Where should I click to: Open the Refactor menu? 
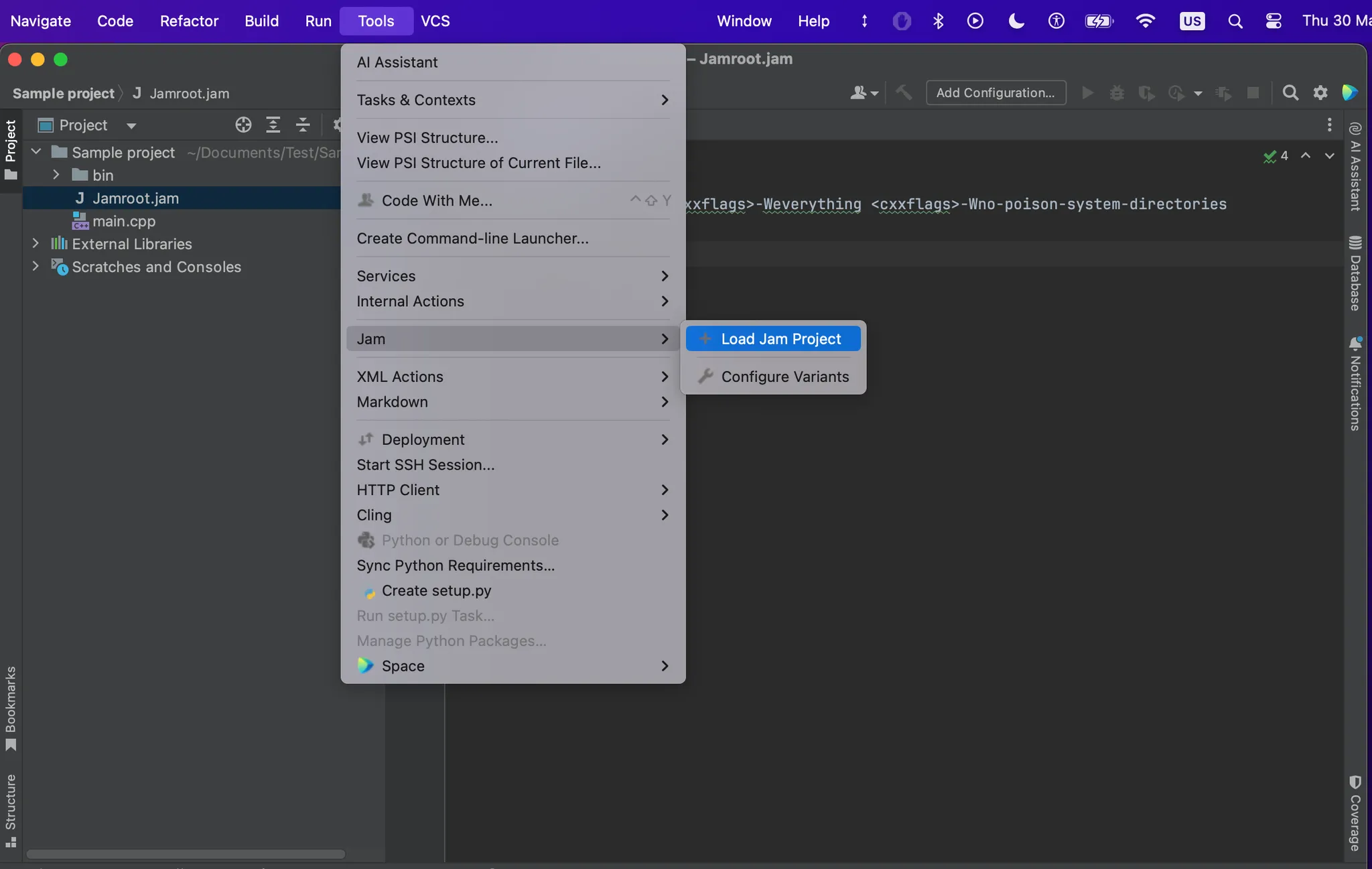click(189, 21)
